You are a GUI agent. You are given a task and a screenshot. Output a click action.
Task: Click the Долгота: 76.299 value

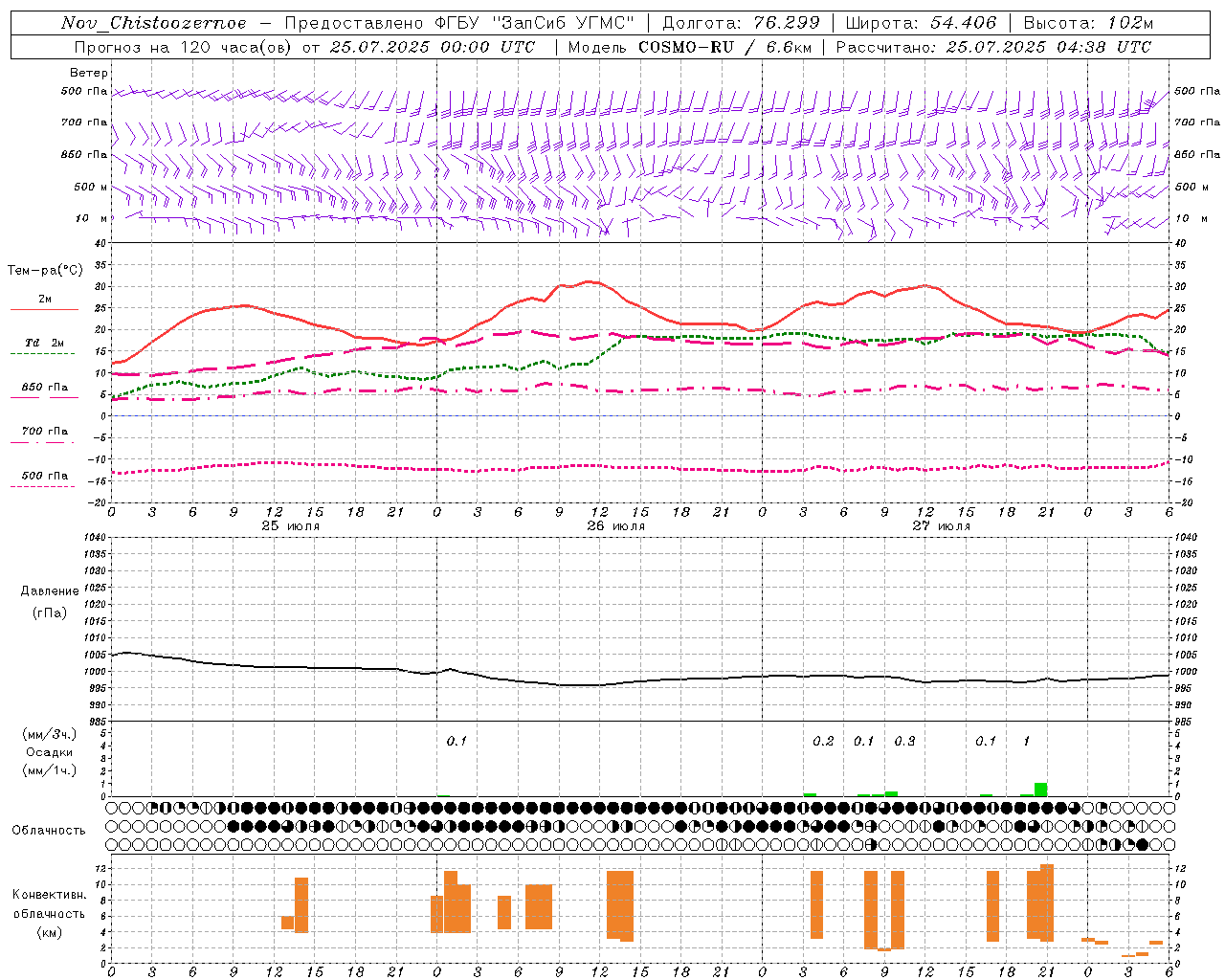741,23
